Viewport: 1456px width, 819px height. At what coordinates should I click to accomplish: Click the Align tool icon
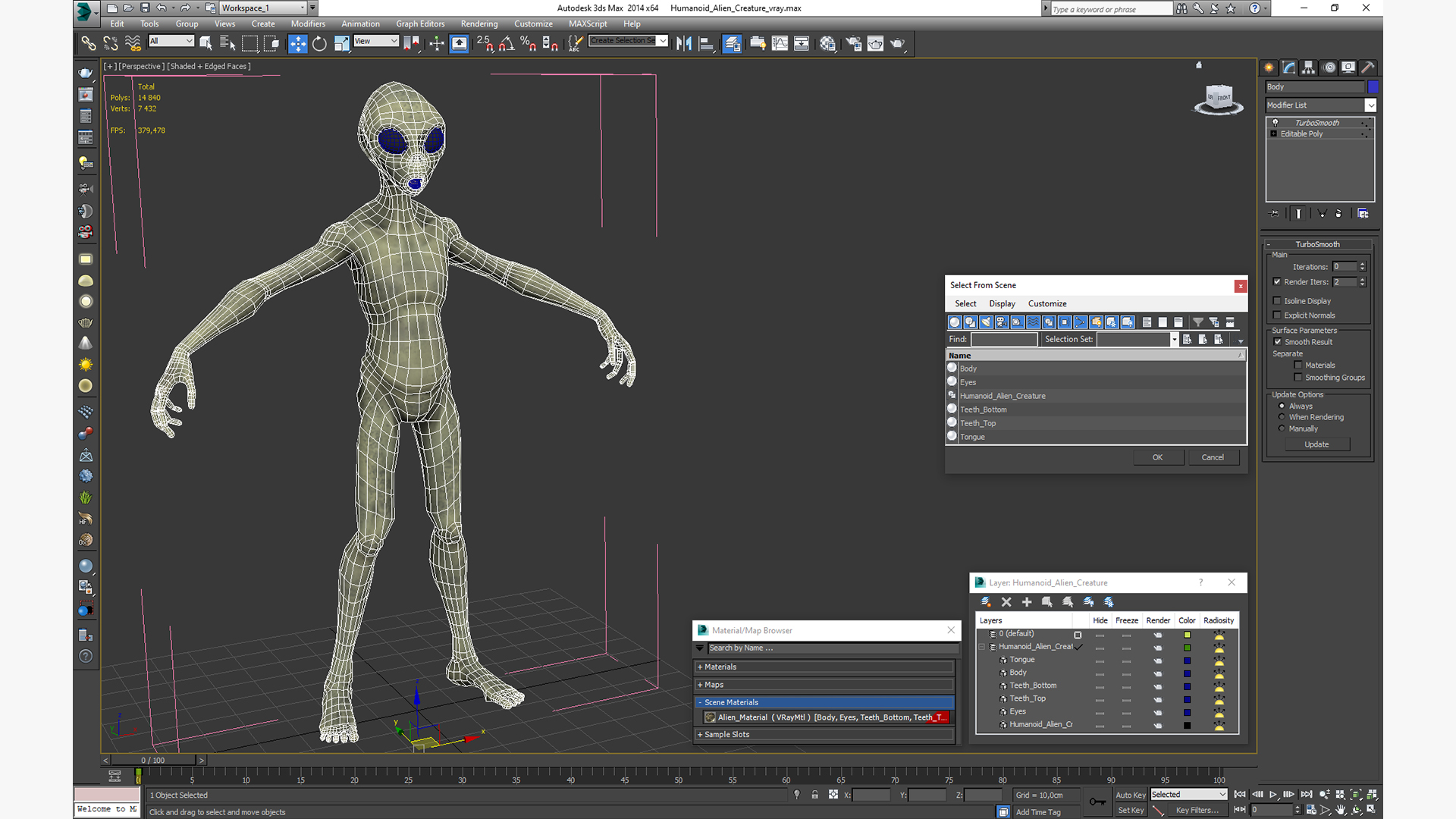click(x=706, y=43)
